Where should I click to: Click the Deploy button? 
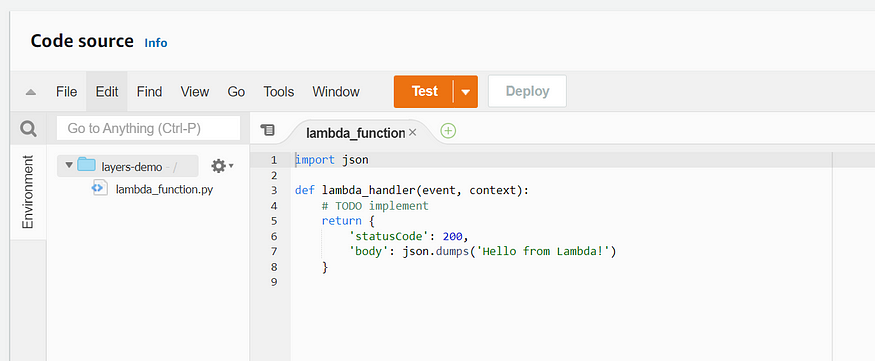(x=527, y=92)
